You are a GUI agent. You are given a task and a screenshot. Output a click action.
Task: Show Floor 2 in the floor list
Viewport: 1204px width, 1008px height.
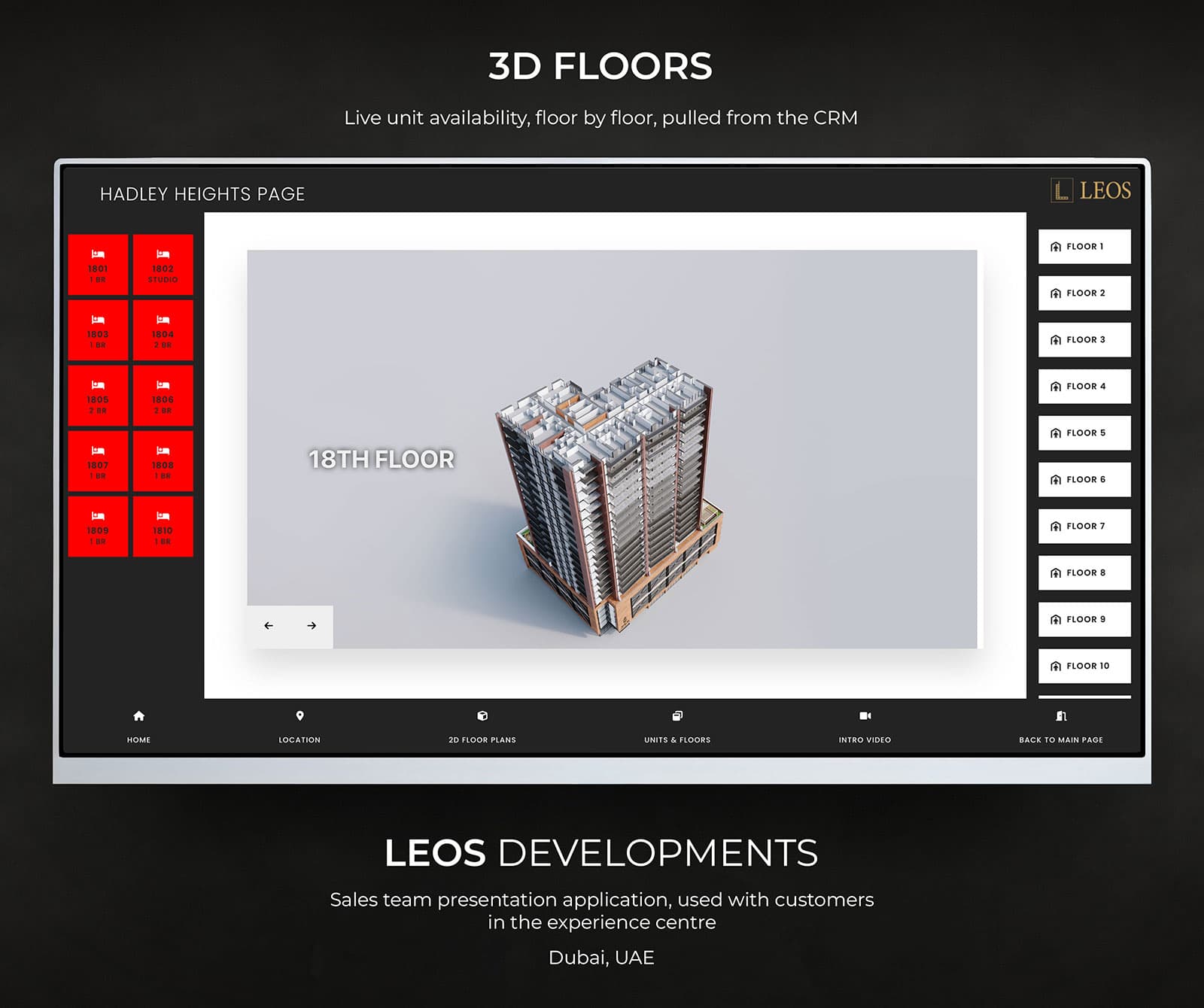[1084, 293]
